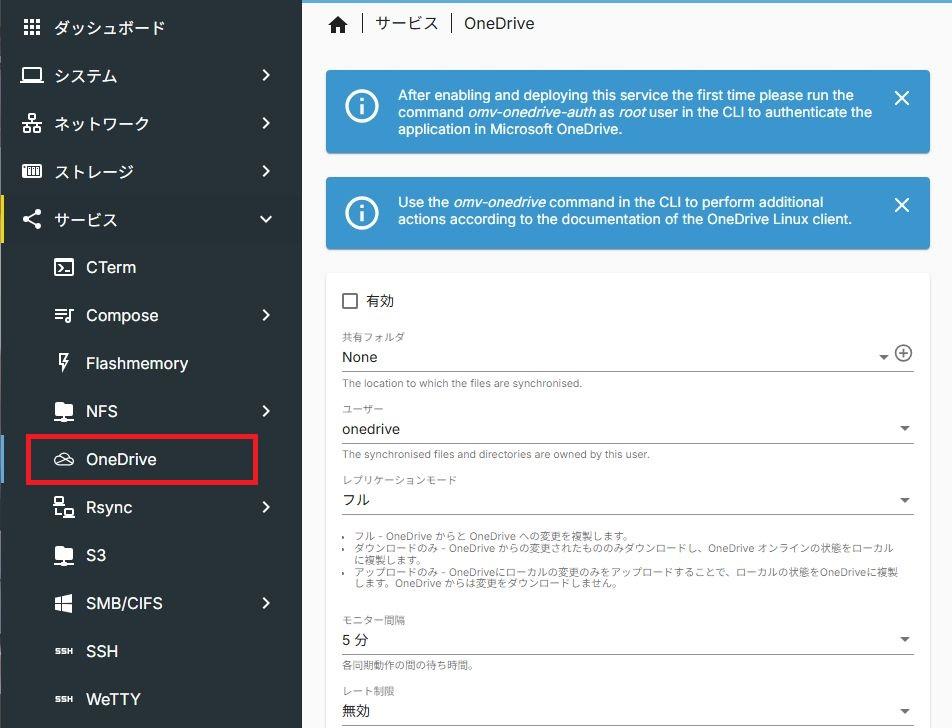Click the laptop icon beside システム

32,75
